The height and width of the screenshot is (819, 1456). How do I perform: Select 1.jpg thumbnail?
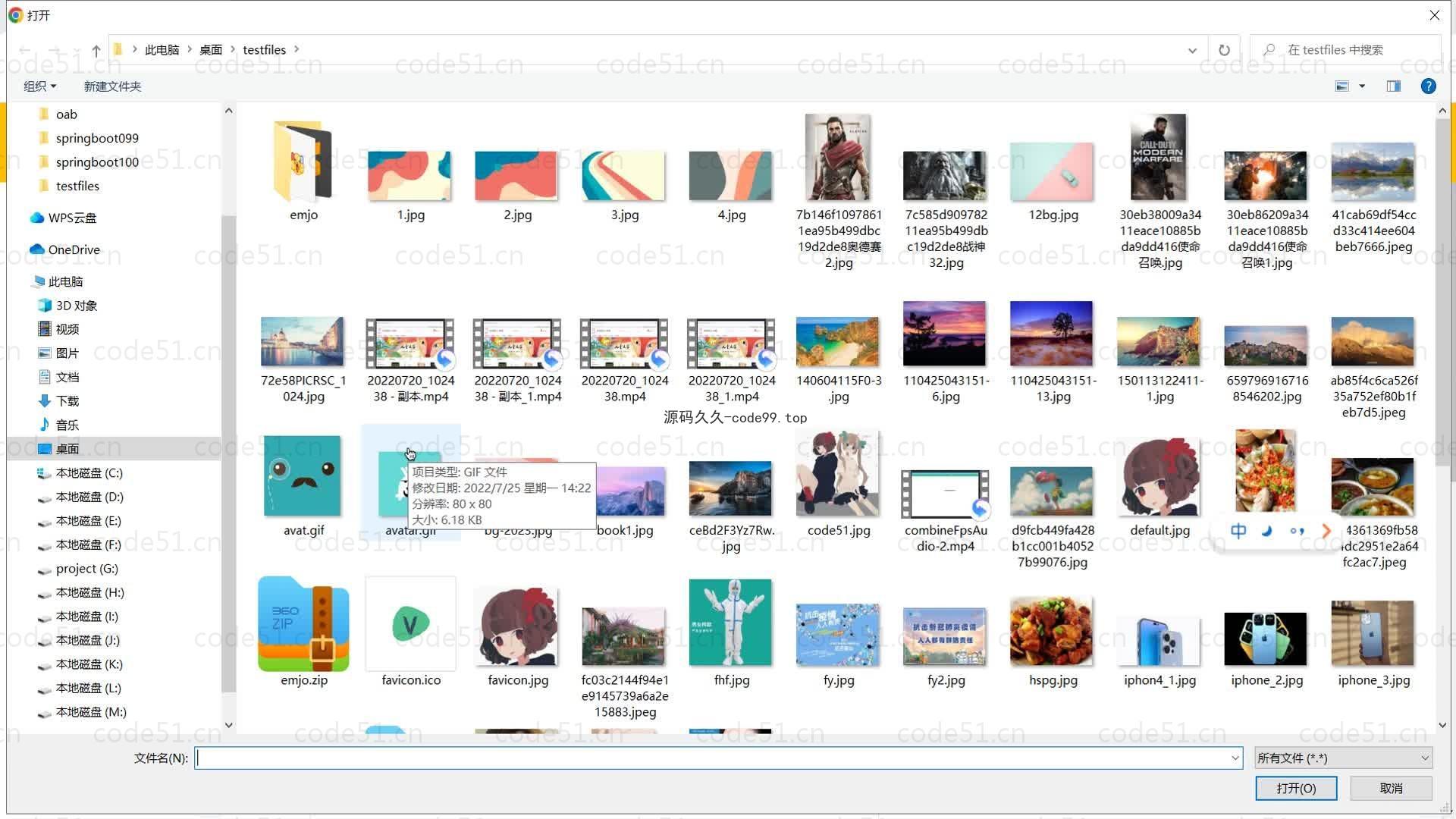410,176
